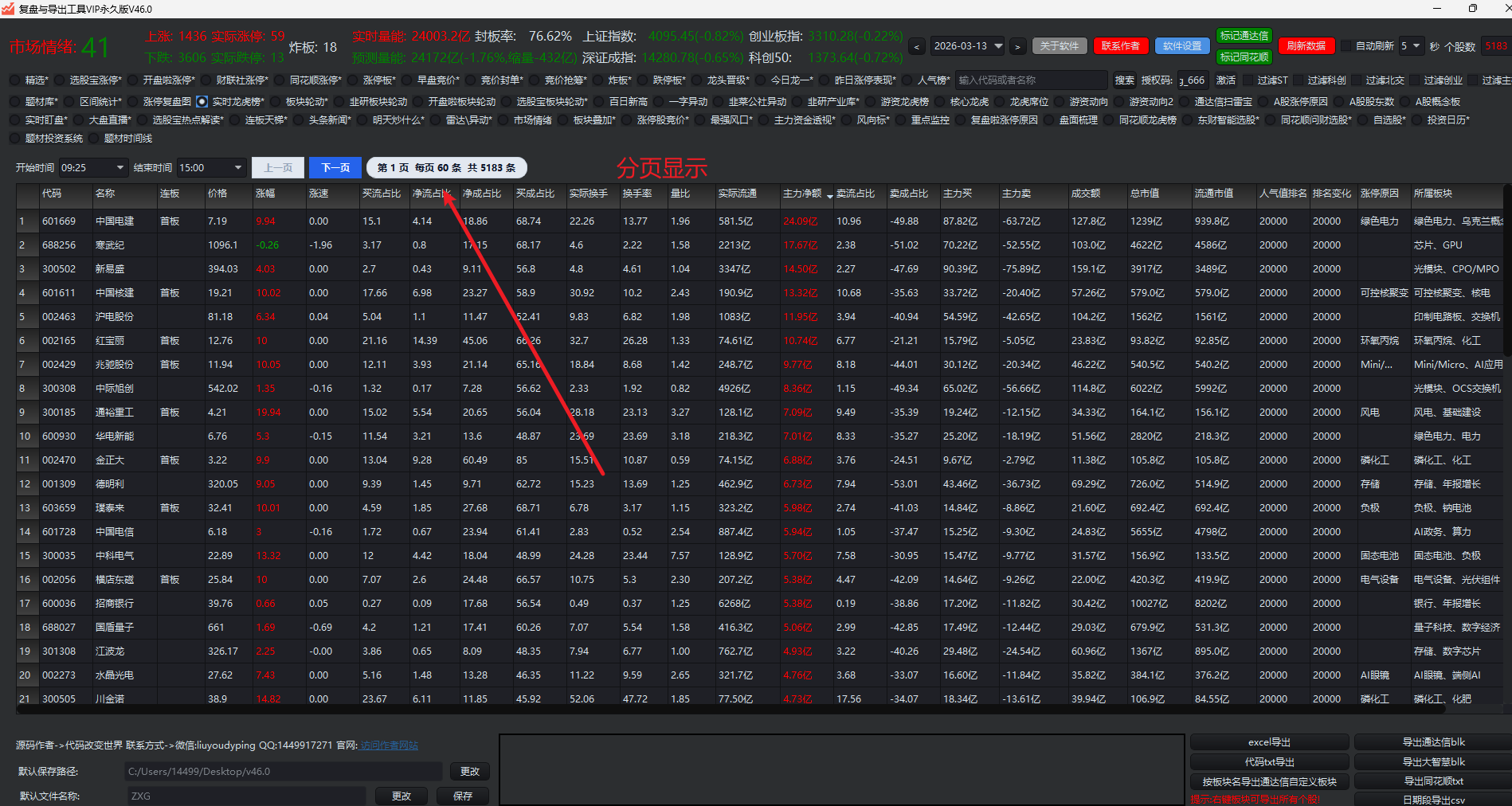Screen dimensions: 1512x806
Task: Open 软件设置 blue button
Action: [1182, 46]
